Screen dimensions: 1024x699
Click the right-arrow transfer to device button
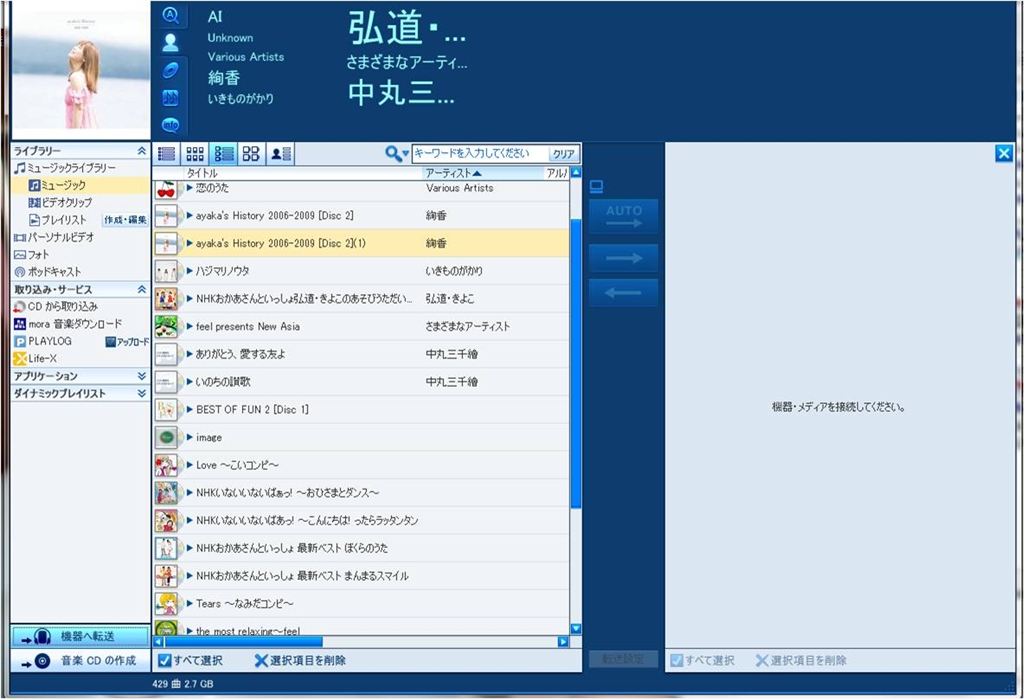pos(624,259)
